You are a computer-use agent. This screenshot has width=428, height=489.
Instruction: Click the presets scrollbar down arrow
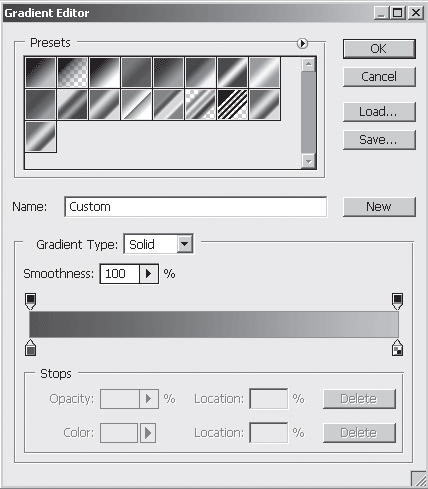[309, 162]
